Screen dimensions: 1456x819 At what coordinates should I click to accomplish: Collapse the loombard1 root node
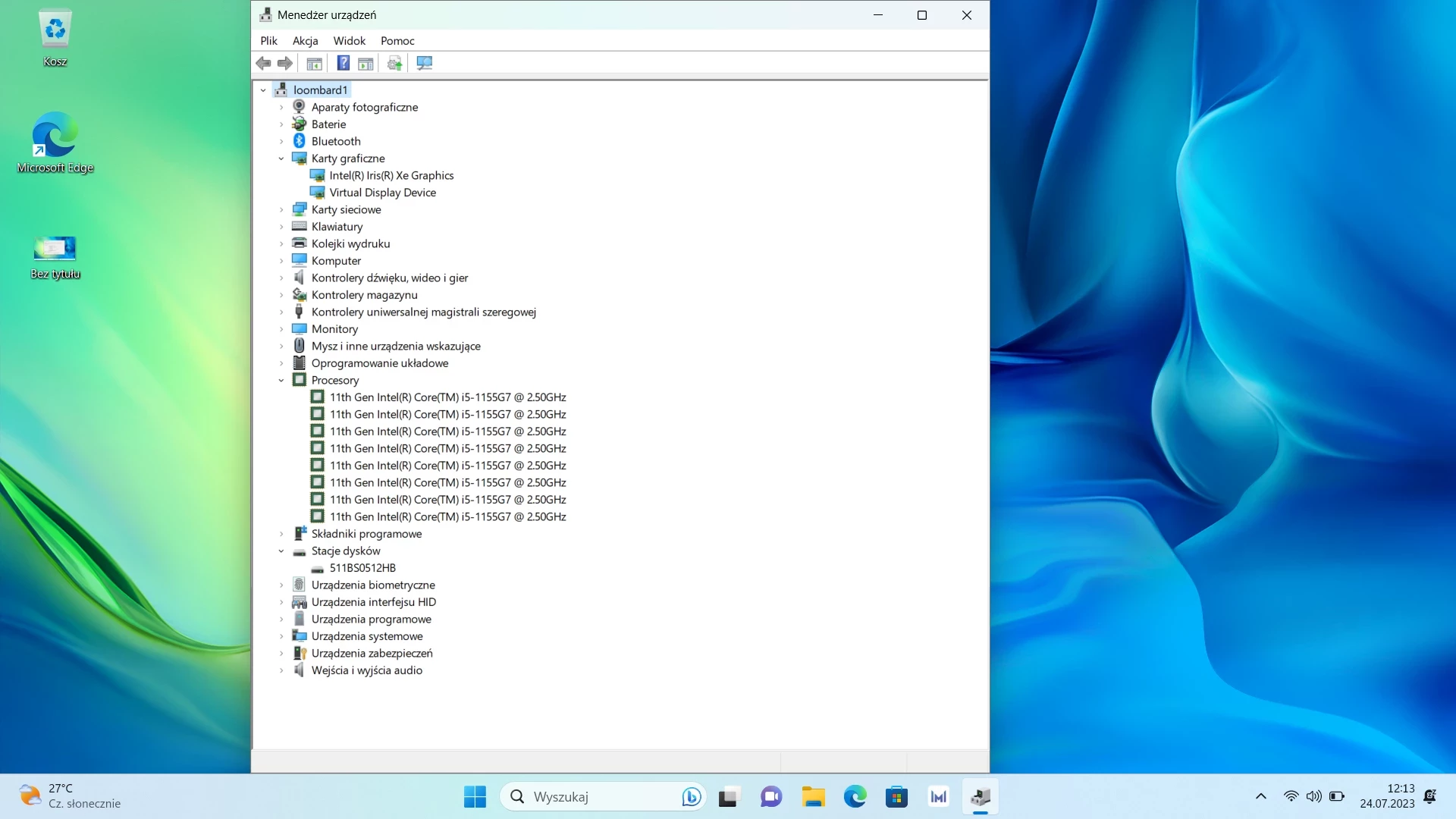click(263, 90)
